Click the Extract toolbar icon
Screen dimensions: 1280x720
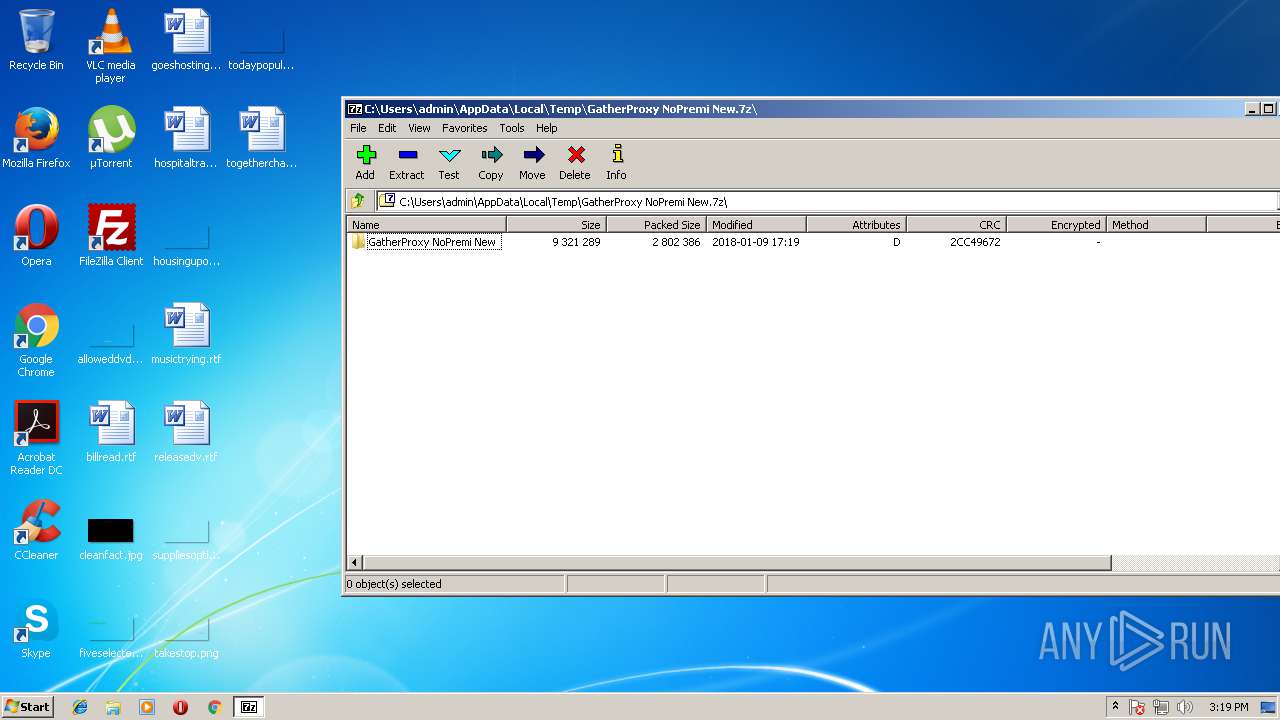pyautogui.click(x=406, y=162)
